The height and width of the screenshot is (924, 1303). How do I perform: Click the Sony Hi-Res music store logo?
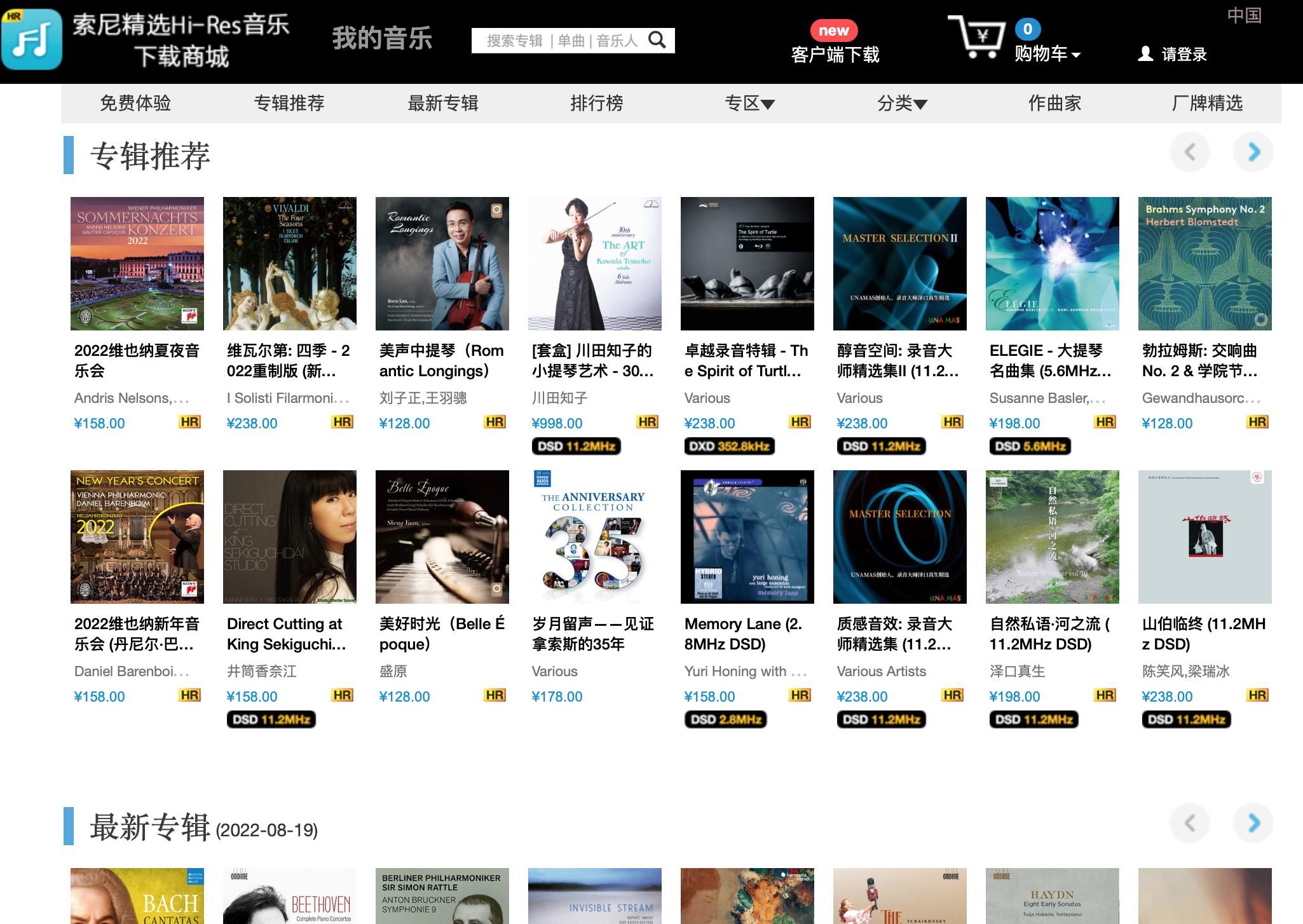[x=32, y=39]
